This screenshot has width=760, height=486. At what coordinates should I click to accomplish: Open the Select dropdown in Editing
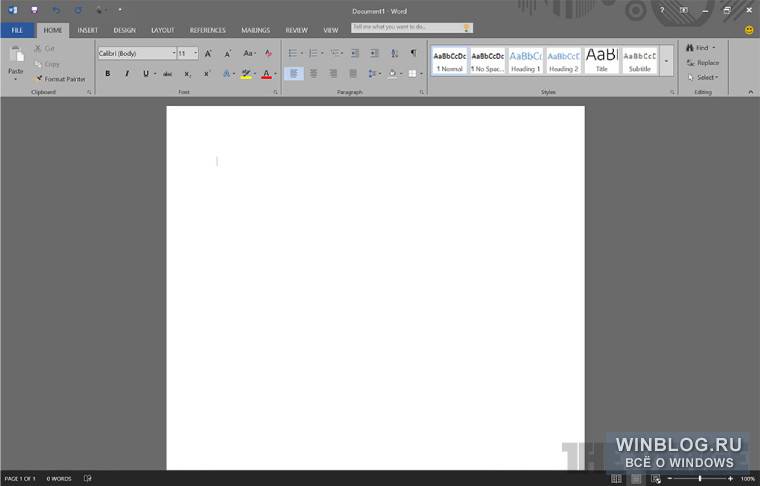703,78
